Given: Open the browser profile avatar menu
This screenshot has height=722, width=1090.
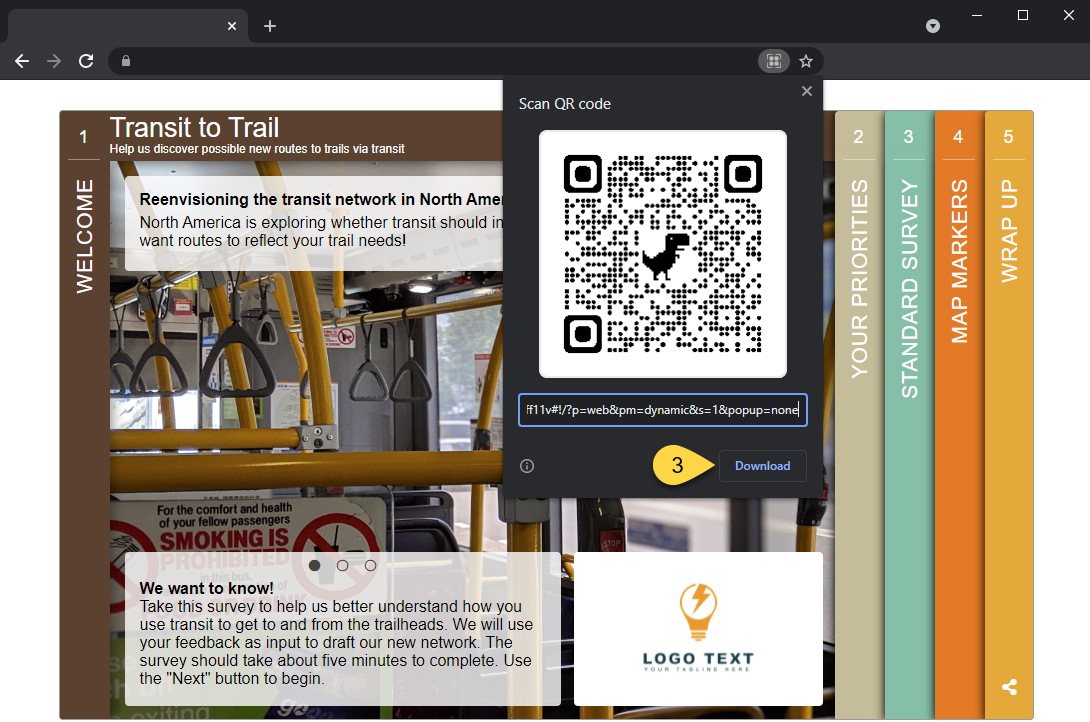Looking at the screenshot, I should point(932,26).
